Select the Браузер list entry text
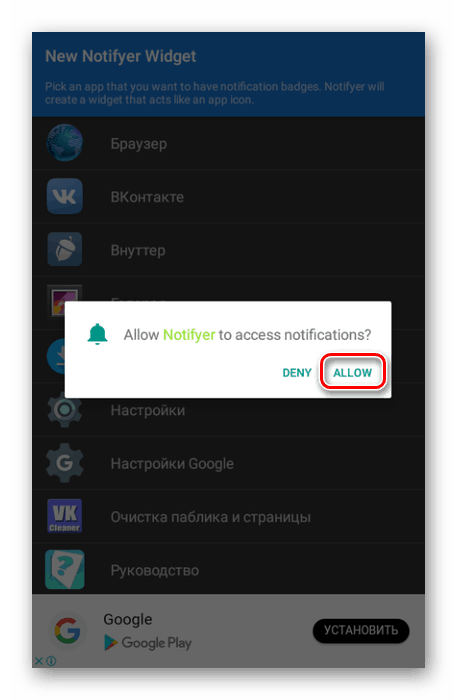 139,144
